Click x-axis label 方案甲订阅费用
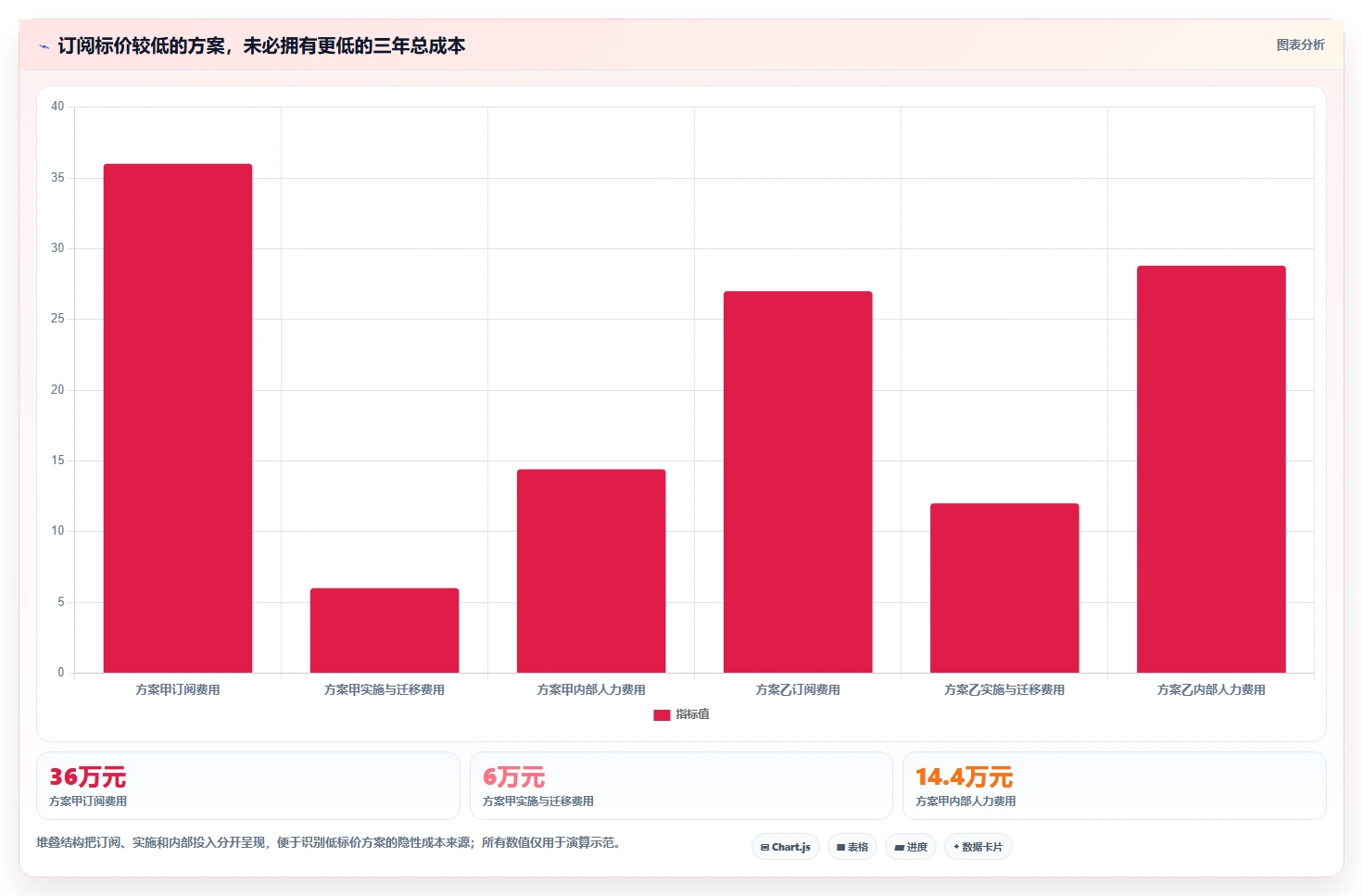Screen dimensions: 1363x896 [x=178, y=689]
